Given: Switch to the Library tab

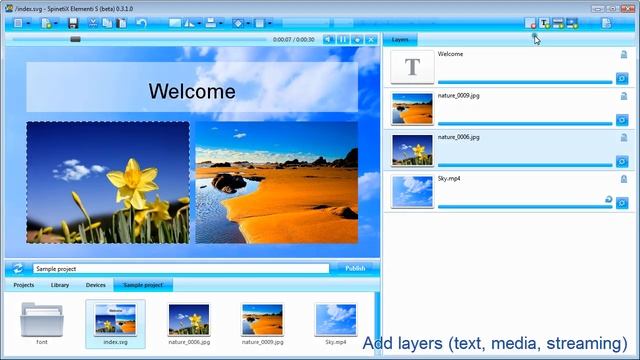Looking at the screenshot, I should (x=60, y=285).
